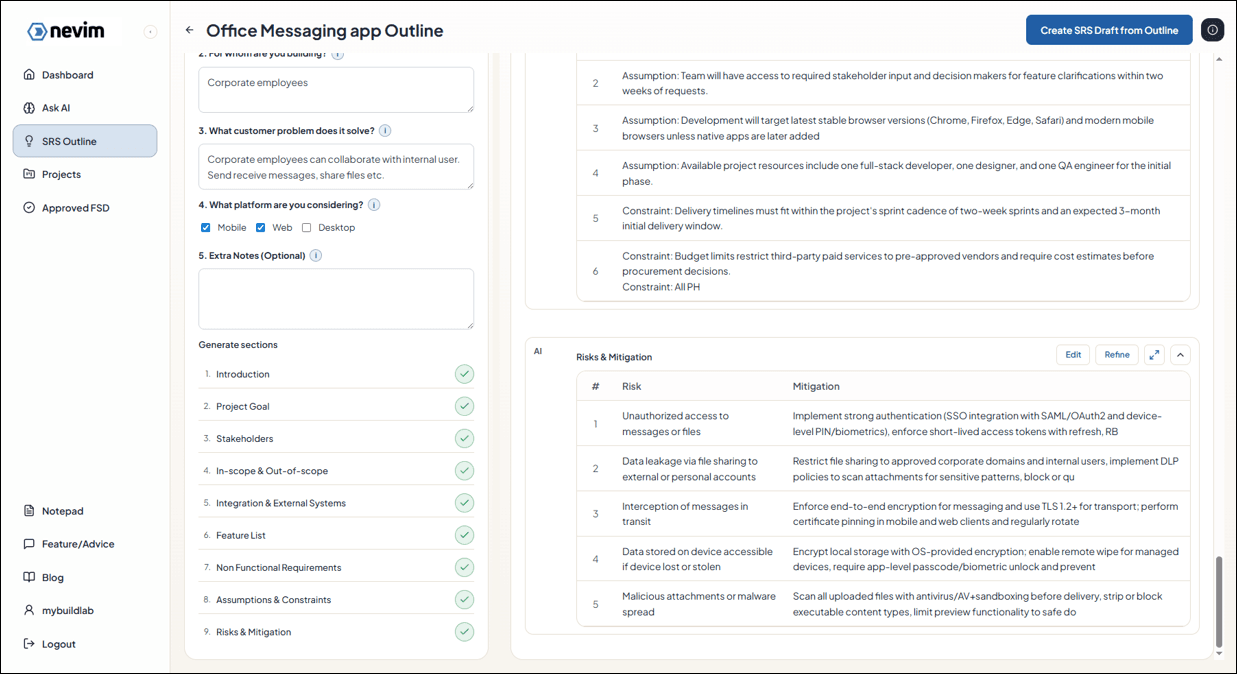Uncheck the Mobile platform checkbox

point(206,228)
